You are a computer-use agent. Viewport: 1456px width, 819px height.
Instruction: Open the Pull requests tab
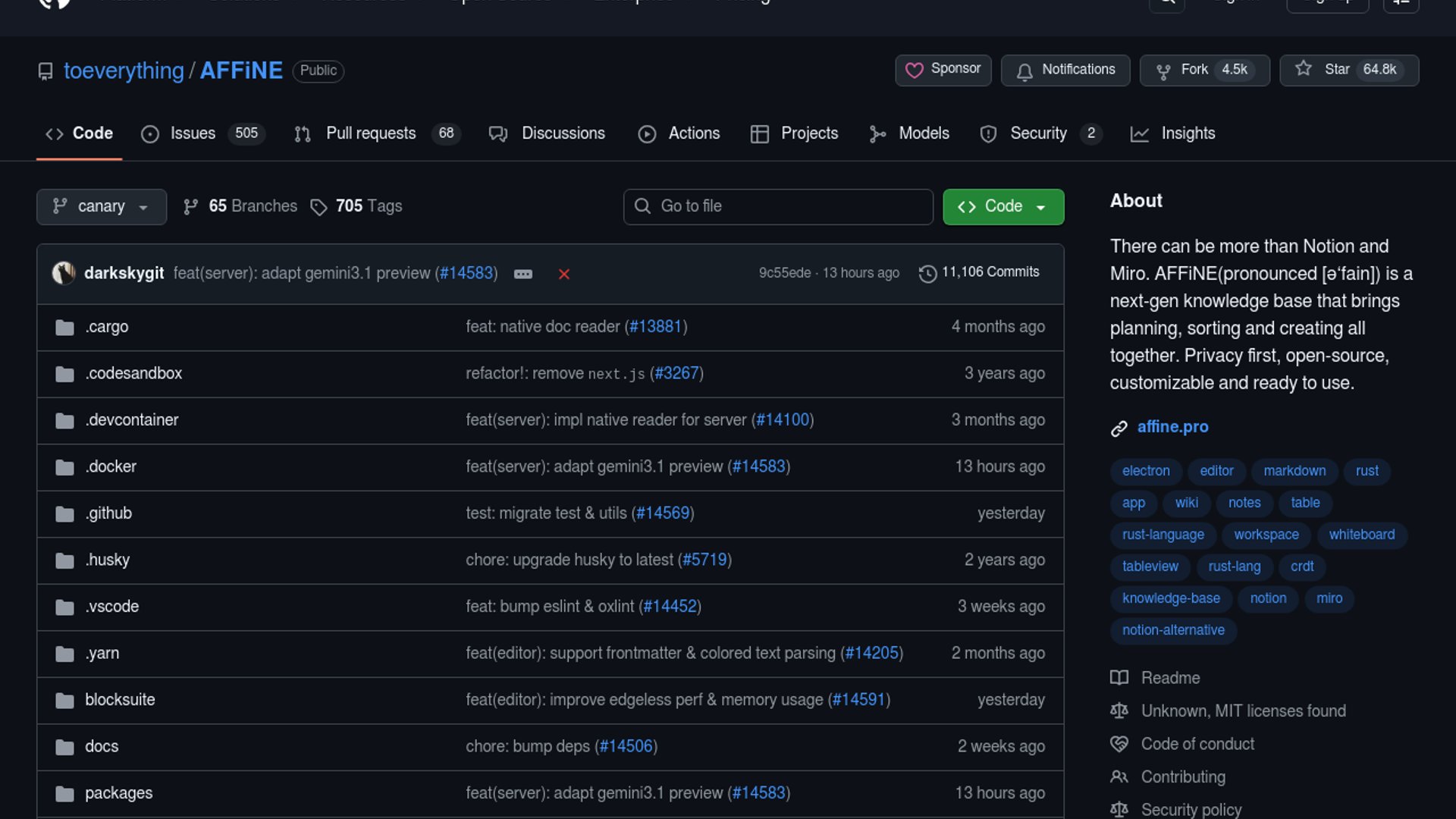pyautogui.click(x=371, y=133)
